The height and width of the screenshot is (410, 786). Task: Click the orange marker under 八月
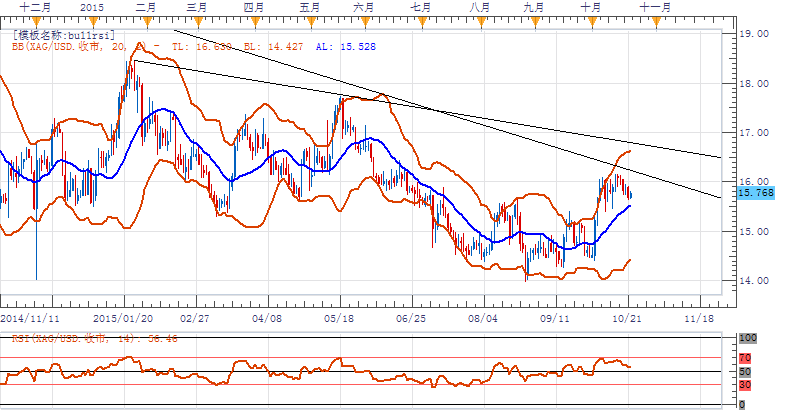point(481,22)
